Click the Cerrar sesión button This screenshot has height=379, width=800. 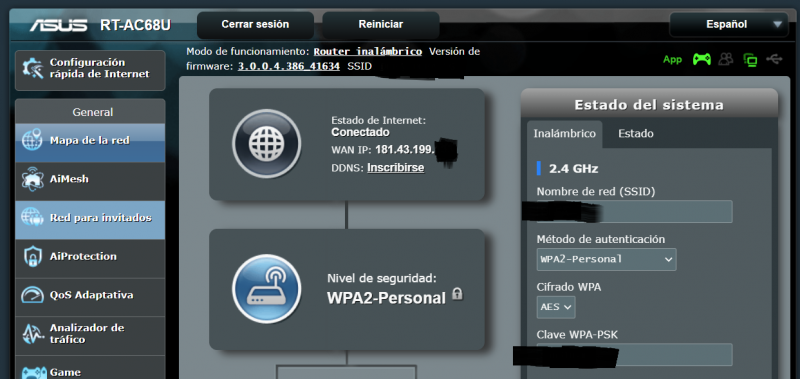coord(255,24)
